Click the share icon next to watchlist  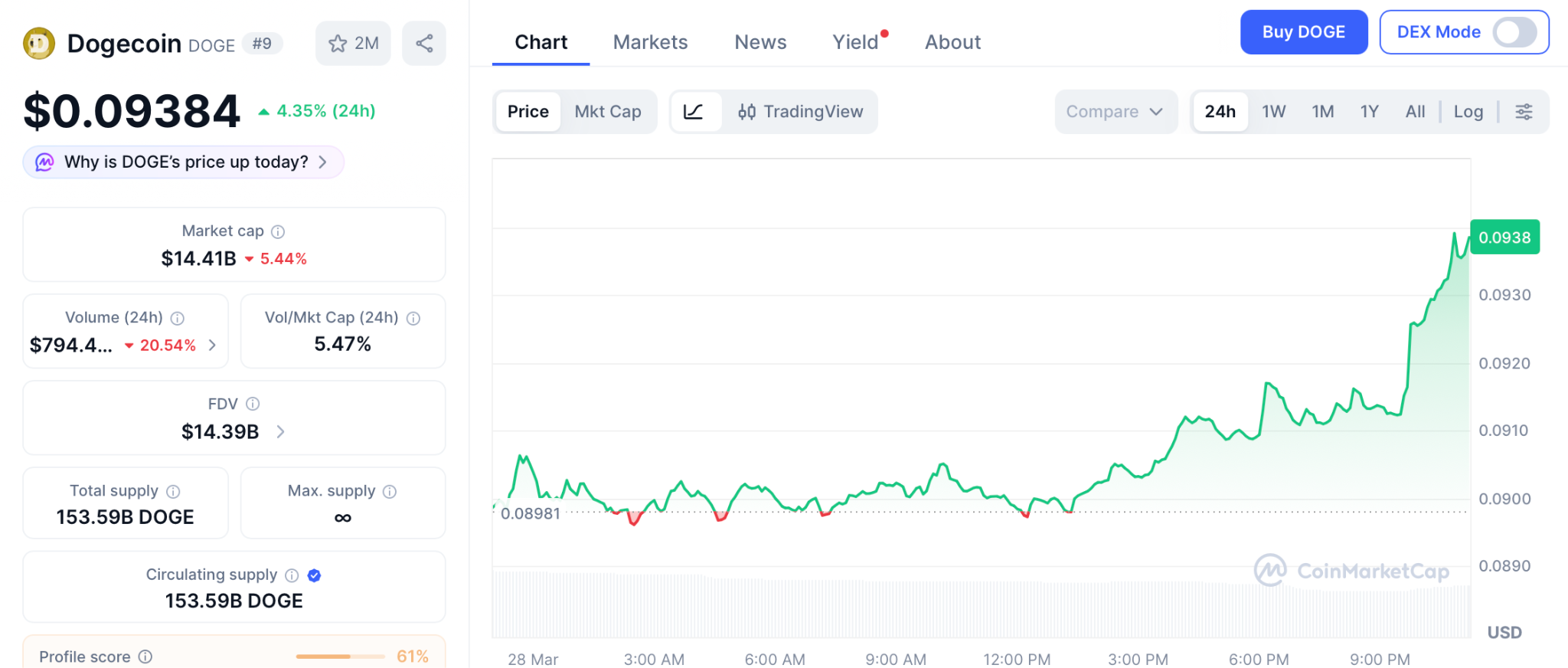click(x=424, y=44)
